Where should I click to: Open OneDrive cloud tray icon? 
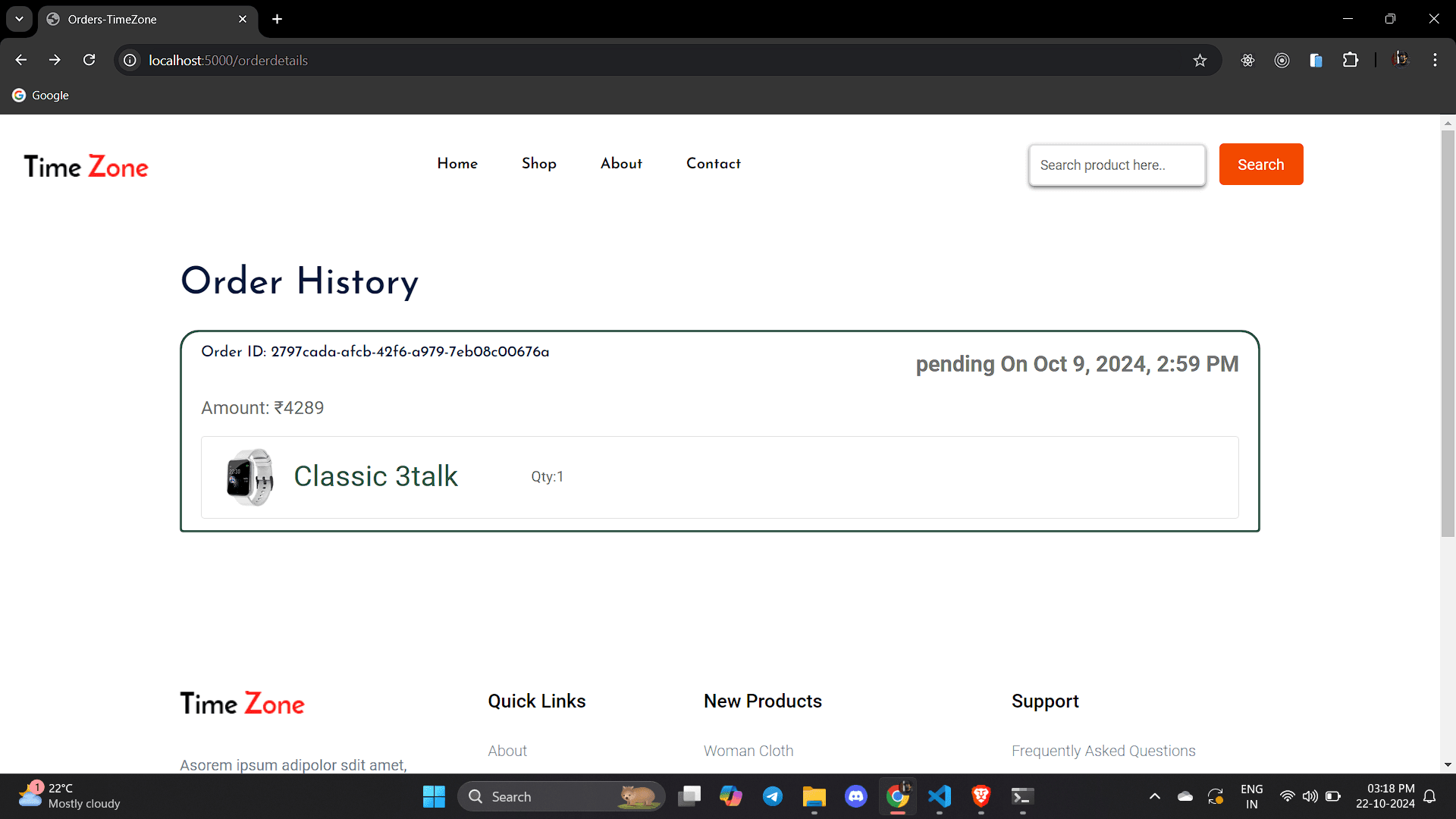point(1185,796)
